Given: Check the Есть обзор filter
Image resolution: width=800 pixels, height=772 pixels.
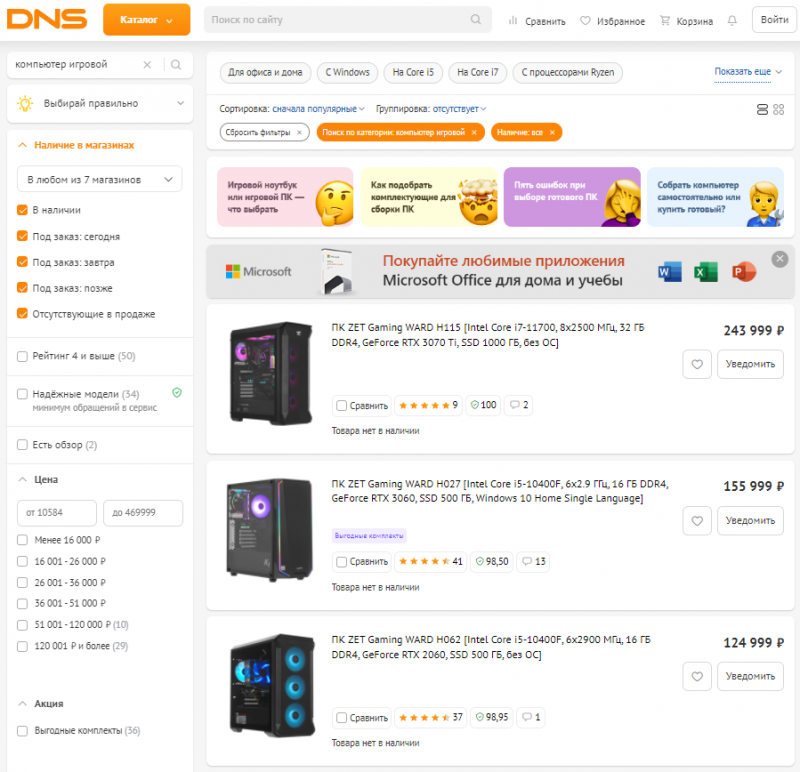Looking at the screenshot, I should tap(22, 445).
